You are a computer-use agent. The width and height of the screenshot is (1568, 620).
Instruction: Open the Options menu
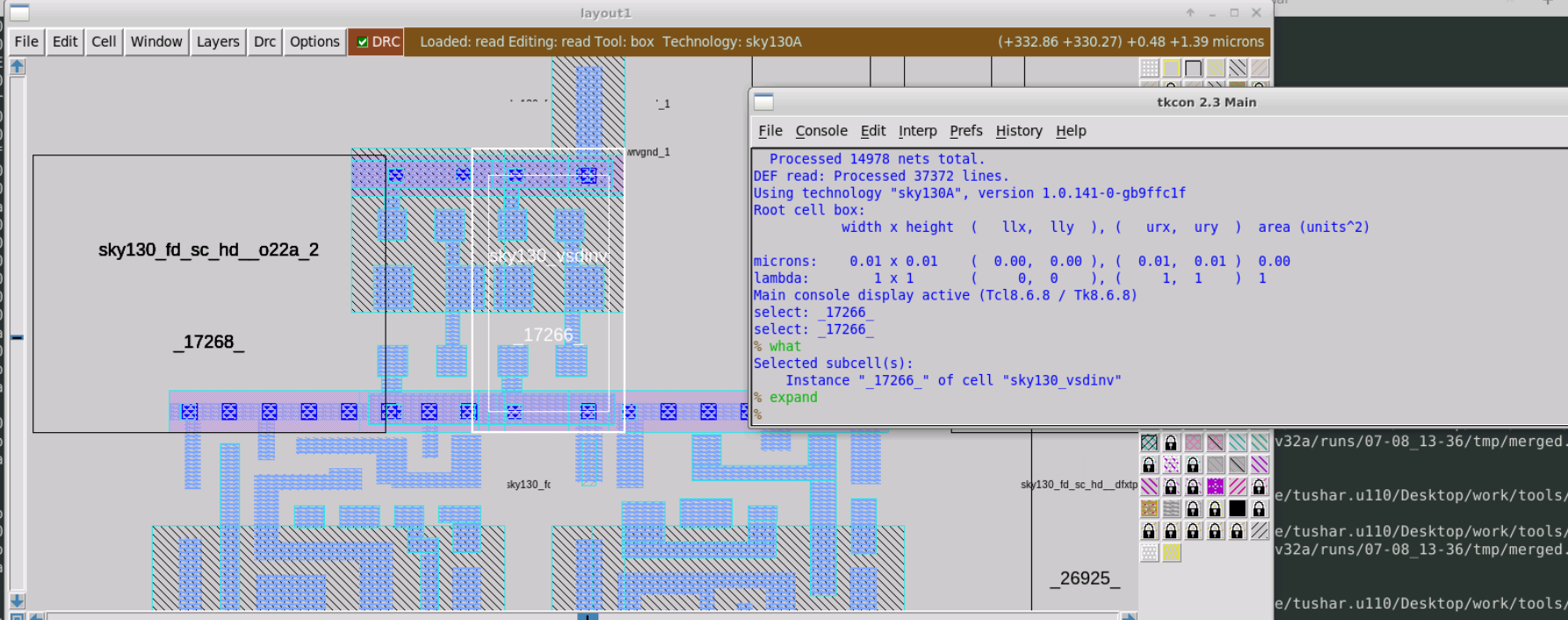coord(314,41)
